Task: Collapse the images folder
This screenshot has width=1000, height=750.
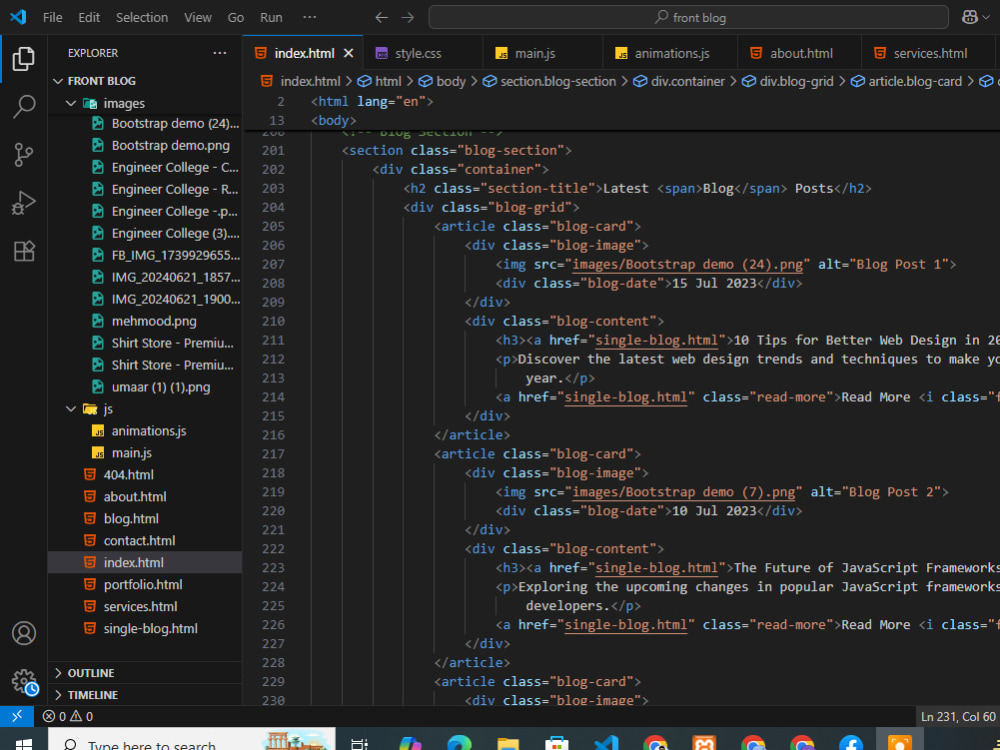Action: 145,103
